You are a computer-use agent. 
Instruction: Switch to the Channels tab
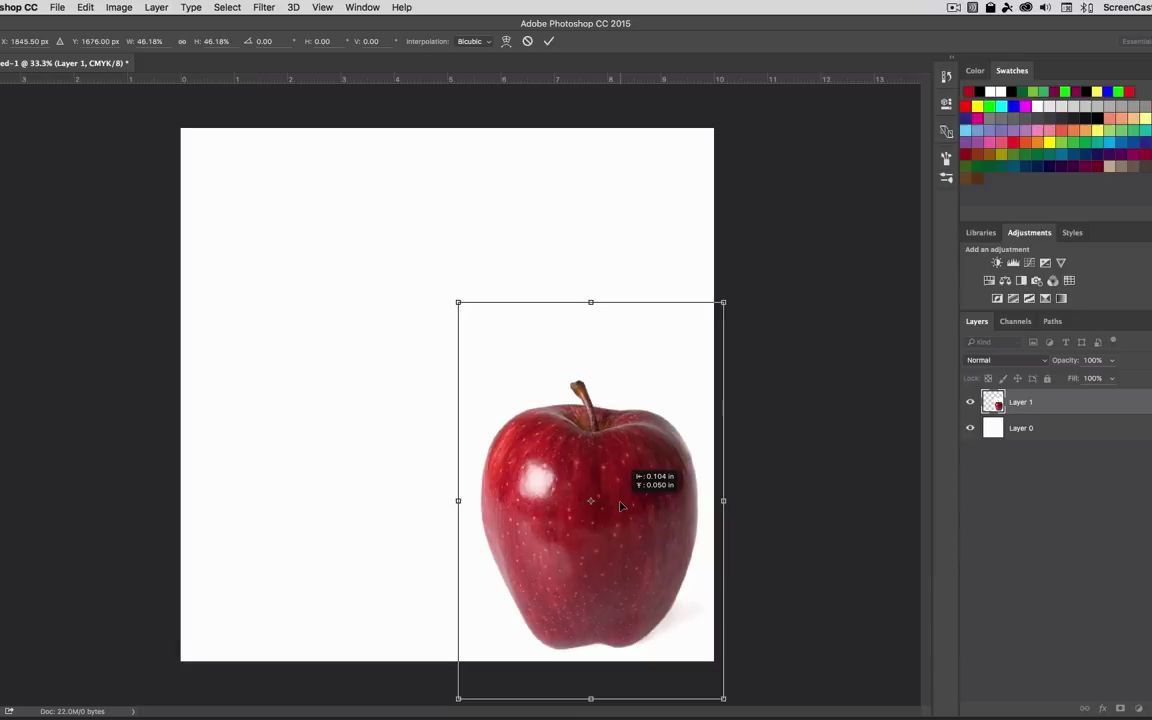[1015, 321]
